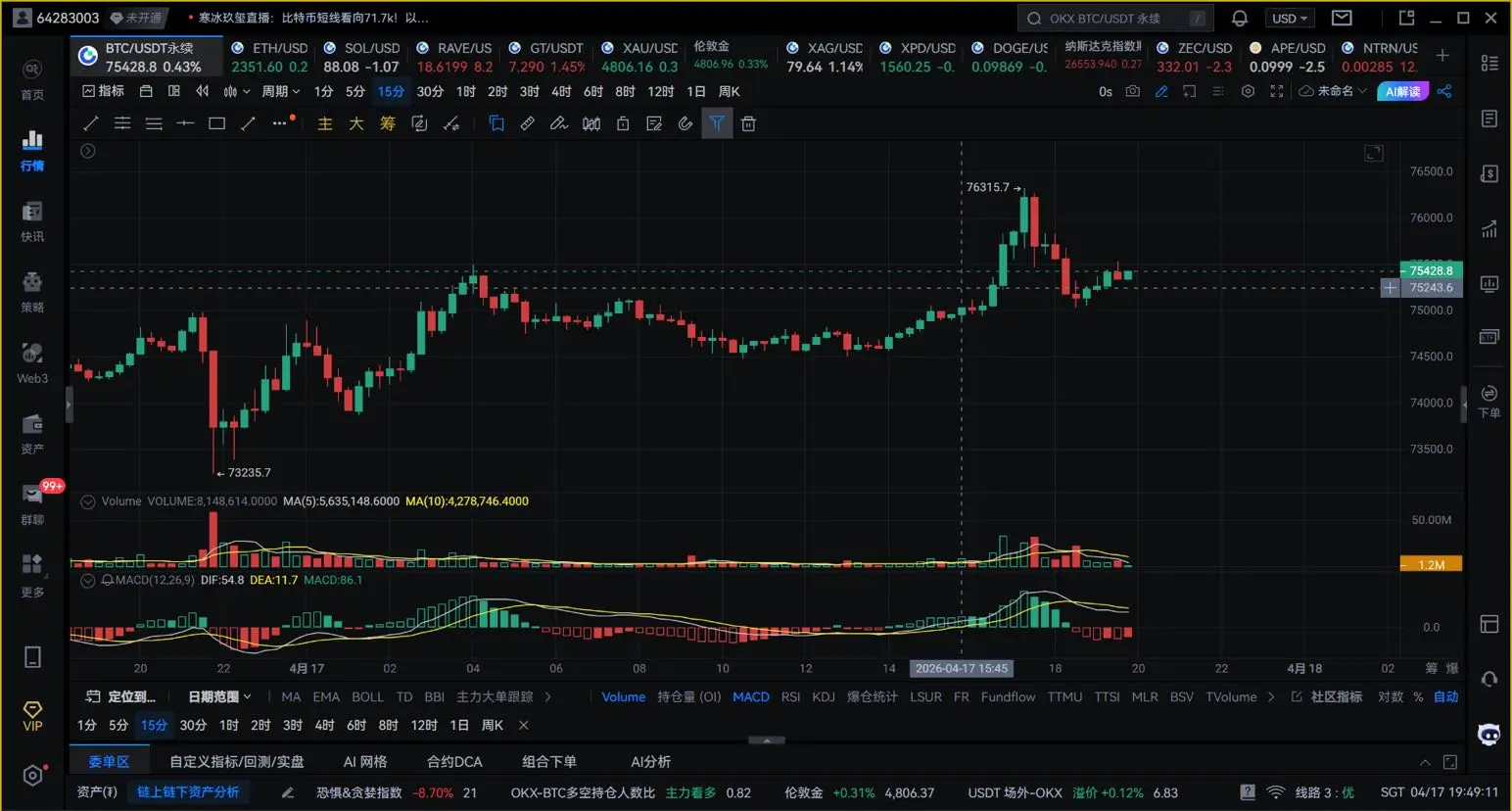
Task: Click the replay rewind icon in chart toolbar
Action: (203, 91)
